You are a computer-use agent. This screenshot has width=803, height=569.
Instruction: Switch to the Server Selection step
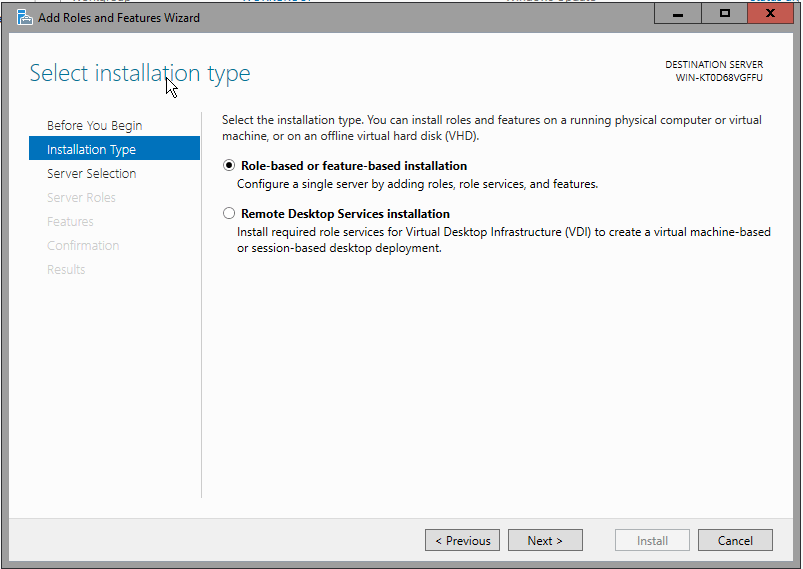(91, 173)
